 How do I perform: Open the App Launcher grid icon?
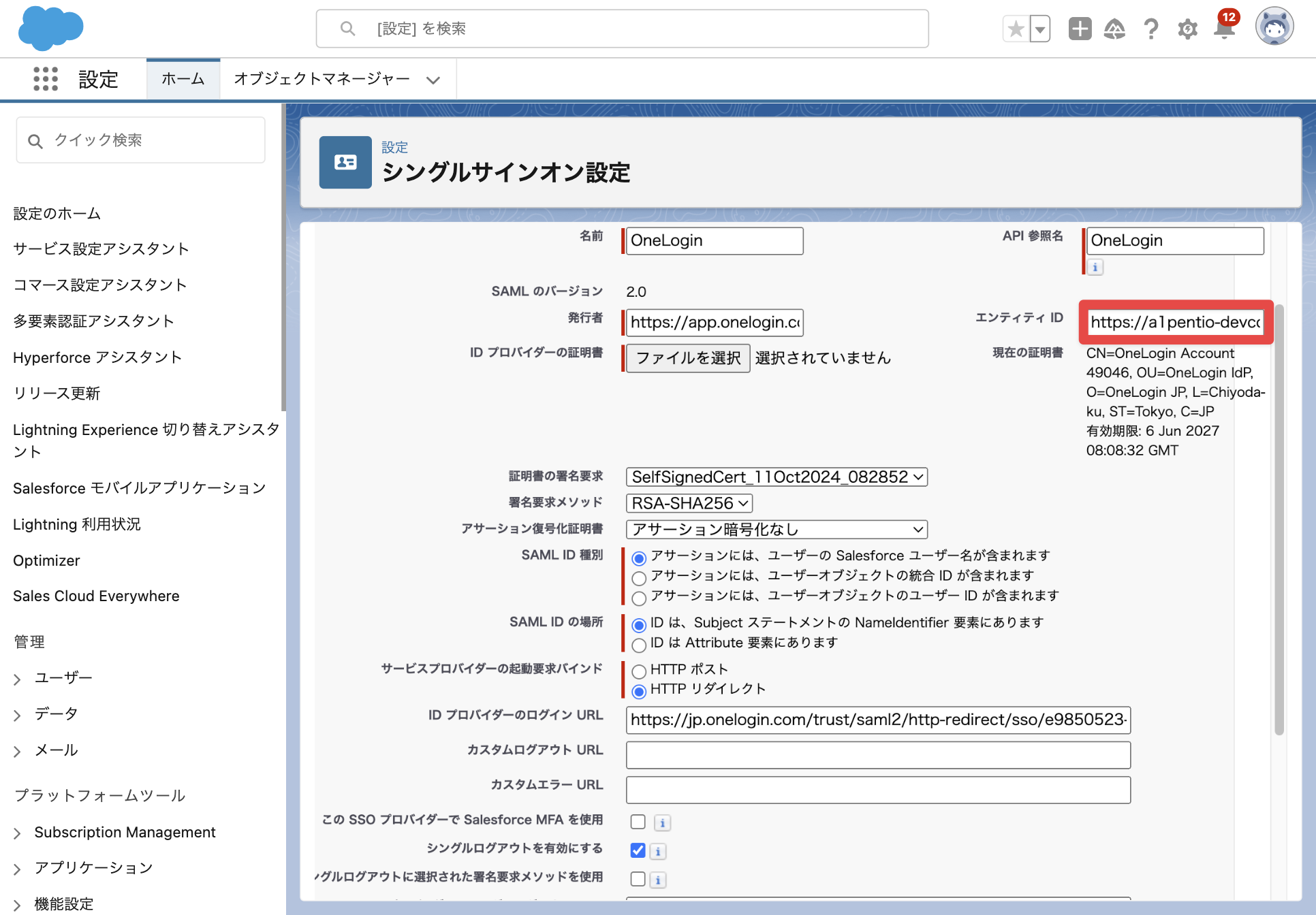(x=46, y=79)
